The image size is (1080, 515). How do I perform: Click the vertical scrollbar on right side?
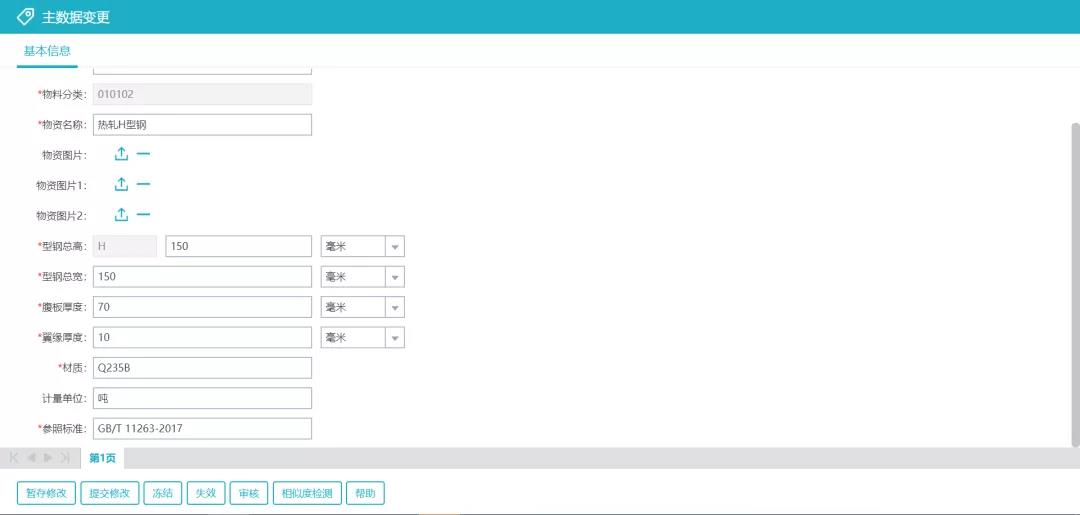[1075, 284]
